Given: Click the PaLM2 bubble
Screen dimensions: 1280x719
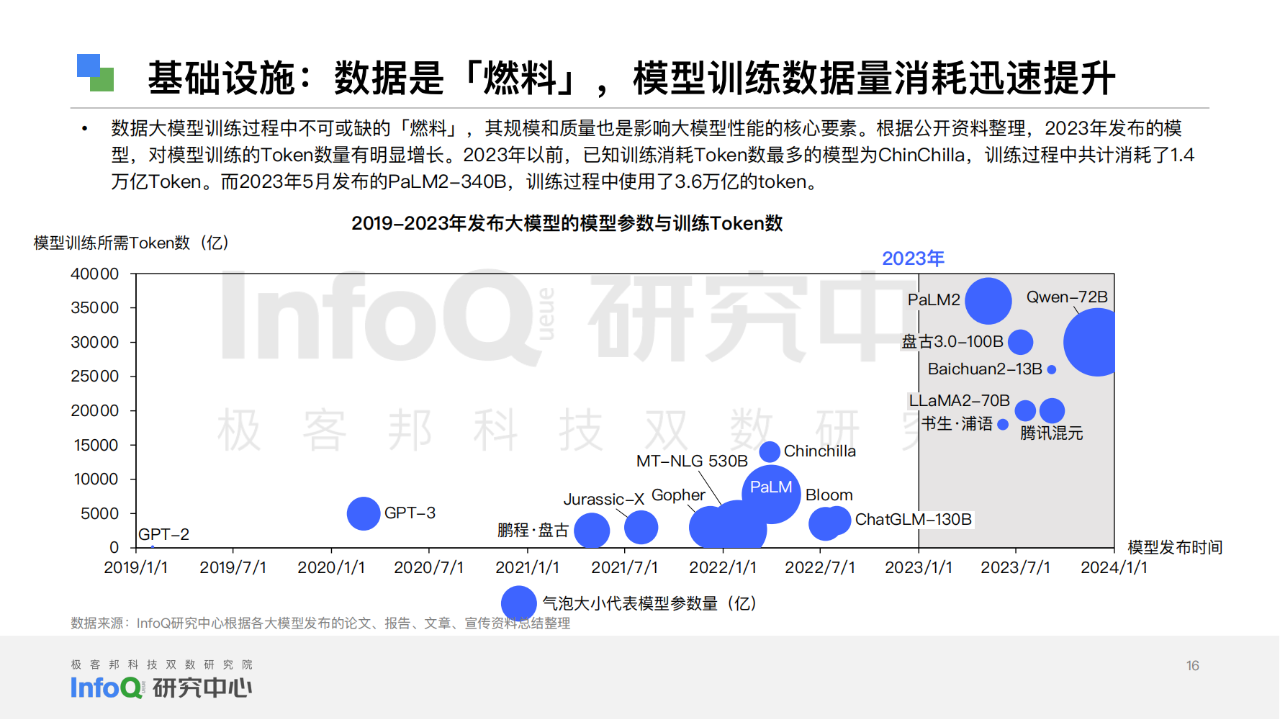Looking at the screenshot, I should tap(989, 300).
